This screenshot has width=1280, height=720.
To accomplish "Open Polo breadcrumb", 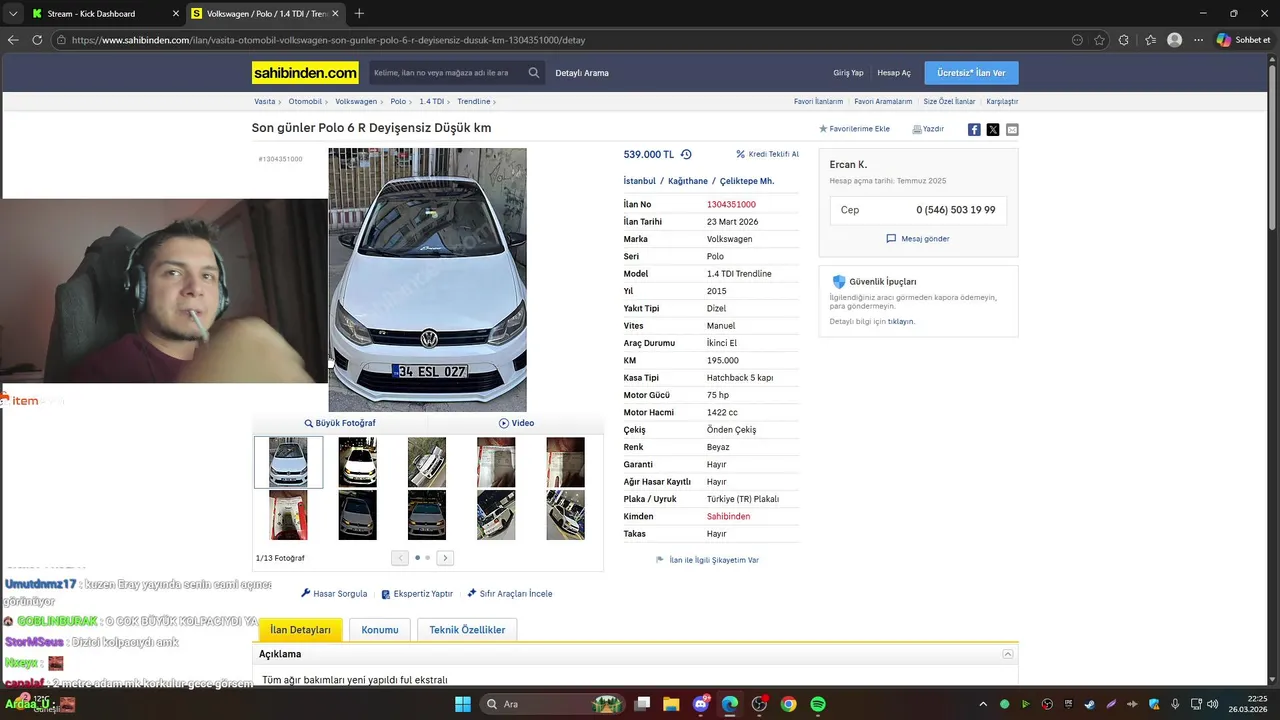I will pos(398,102).
